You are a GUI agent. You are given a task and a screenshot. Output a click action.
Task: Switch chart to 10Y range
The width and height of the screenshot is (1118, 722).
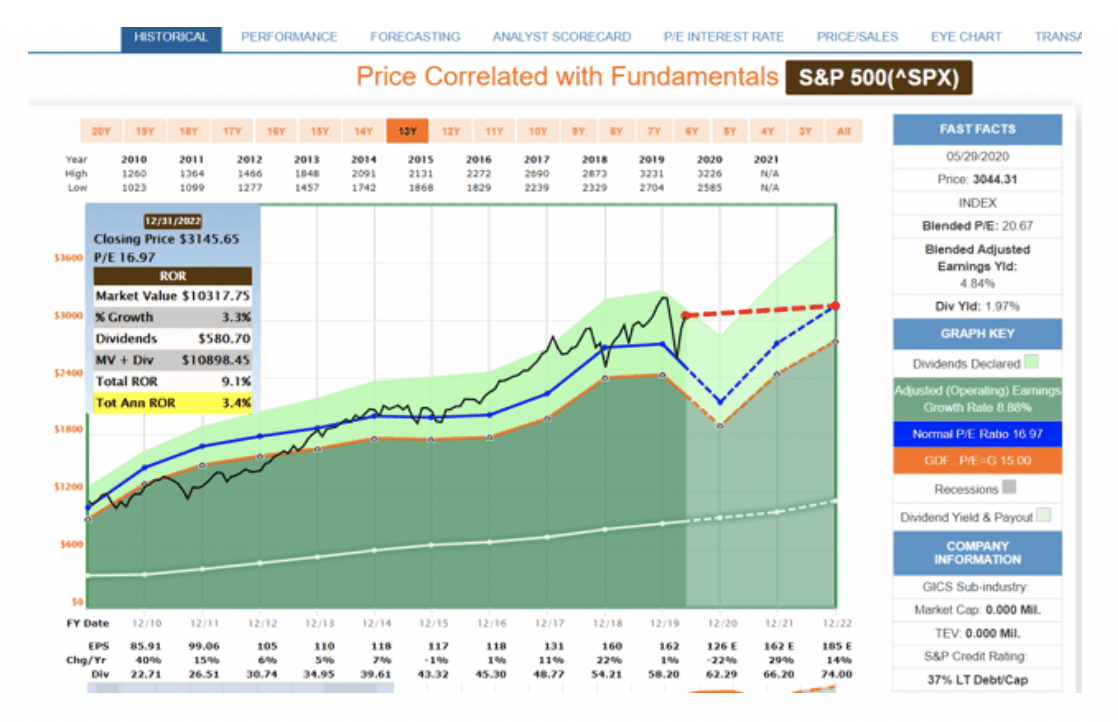pos(538,131)
